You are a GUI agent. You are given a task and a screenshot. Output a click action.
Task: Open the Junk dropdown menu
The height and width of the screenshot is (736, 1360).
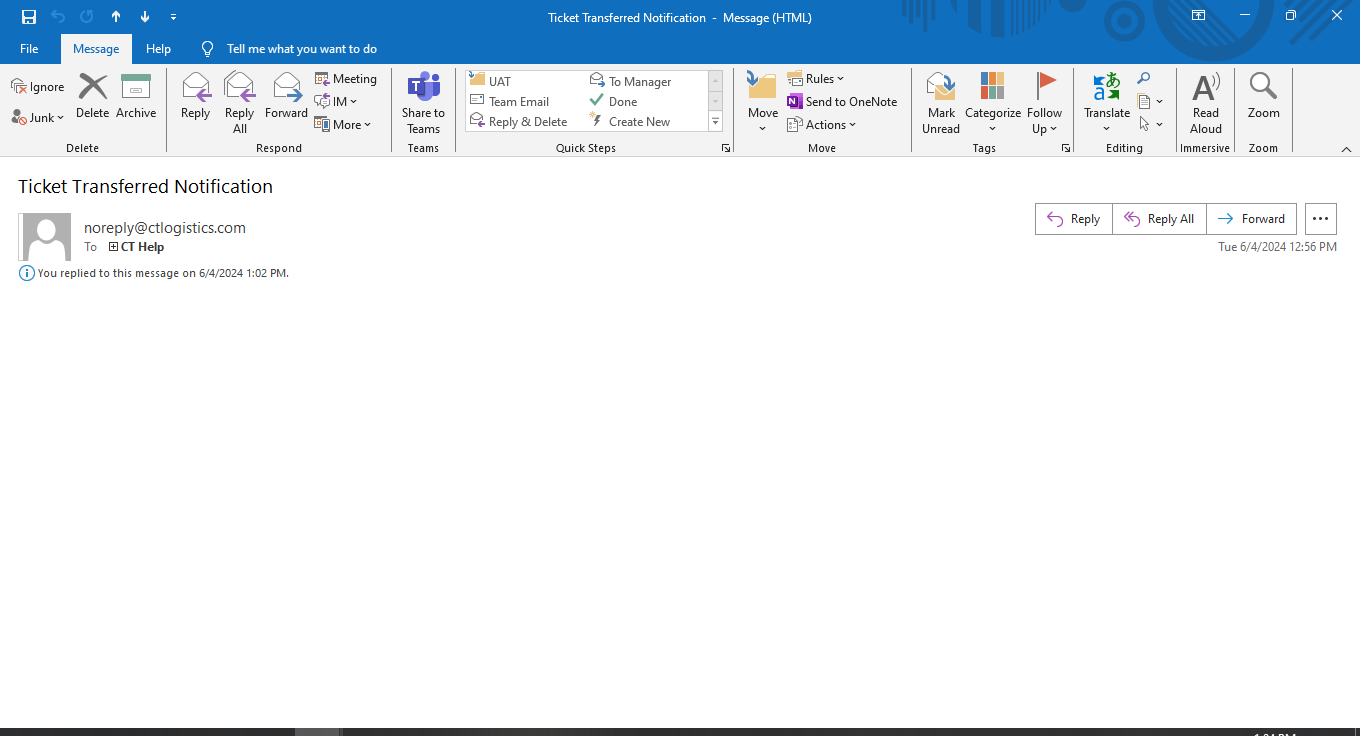[38, 118]
